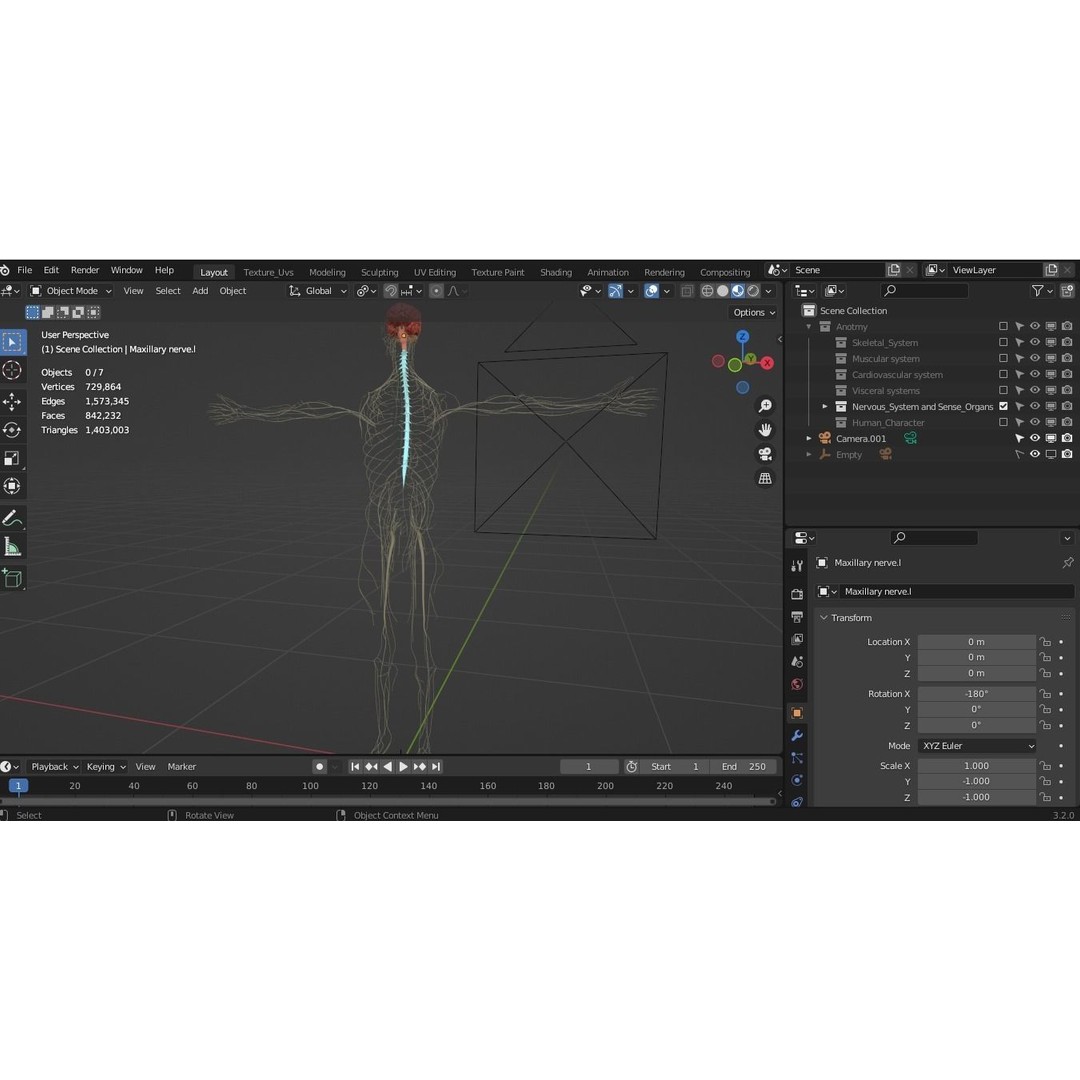Enable Material Preview shading mode
Screen dimensions: 1080x1080
click(x=738, y=291)
